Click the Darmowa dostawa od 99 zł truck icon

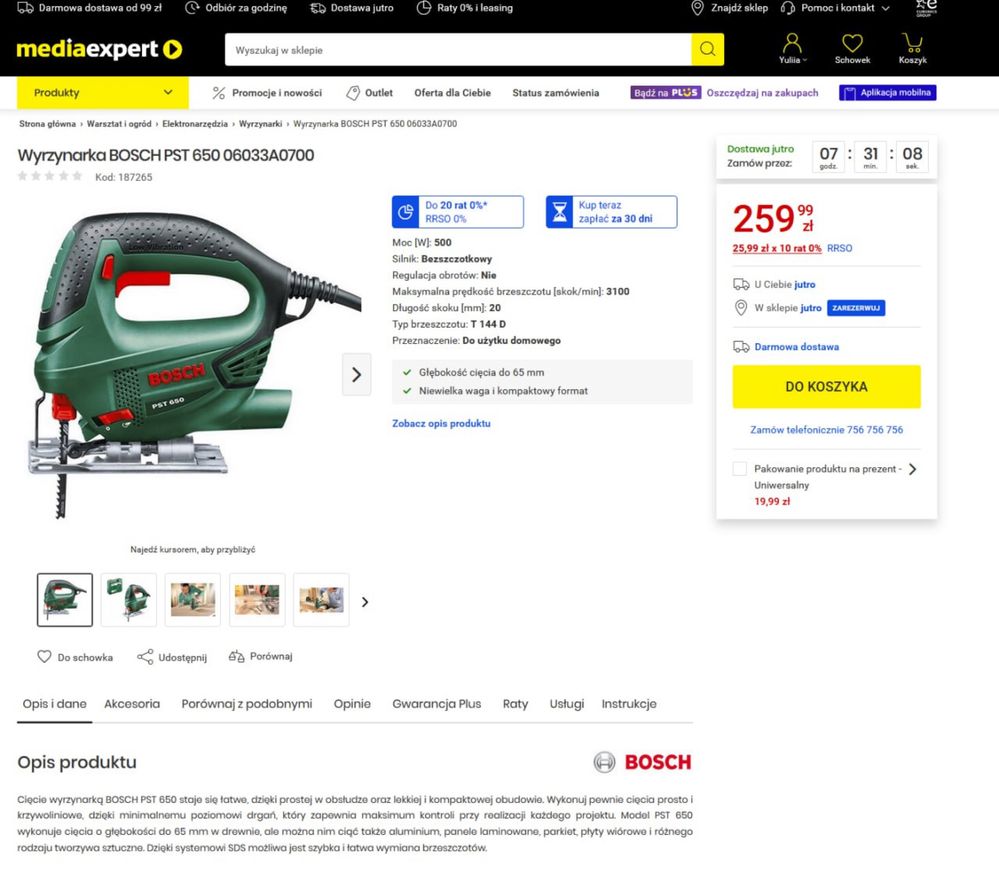25,8
